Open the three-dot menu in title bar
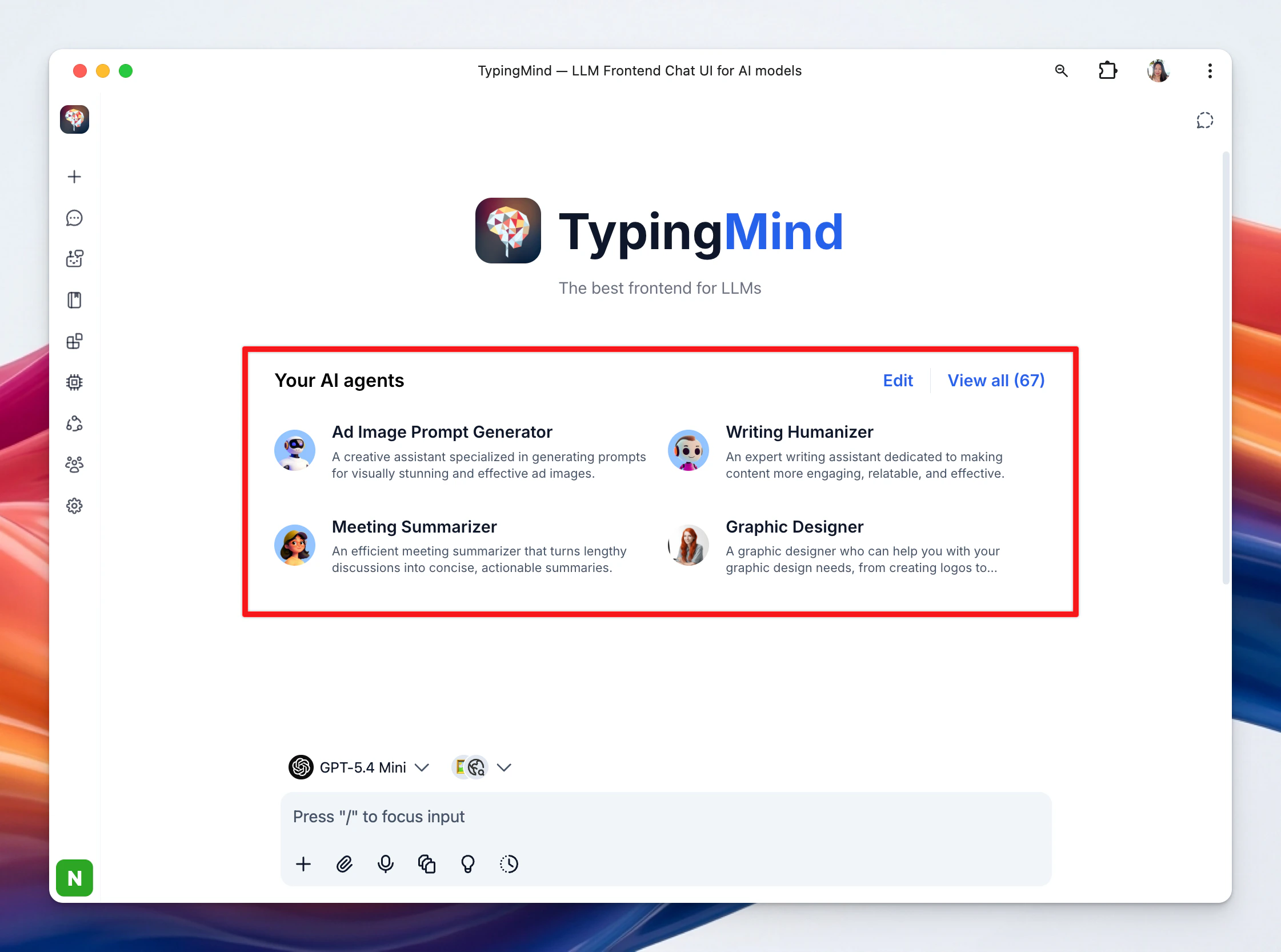This screenshot has width=1281, height=952. 1210,71
